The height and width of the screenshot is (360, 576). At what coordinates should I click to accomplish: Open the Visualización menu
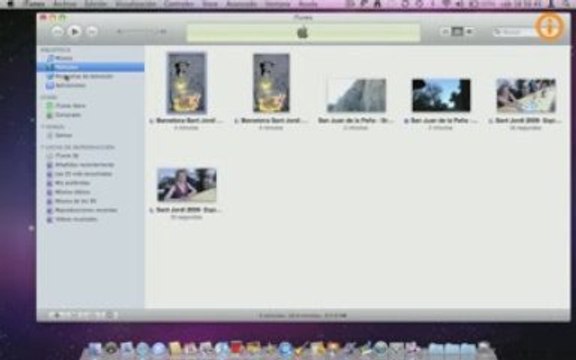point(136,4)
